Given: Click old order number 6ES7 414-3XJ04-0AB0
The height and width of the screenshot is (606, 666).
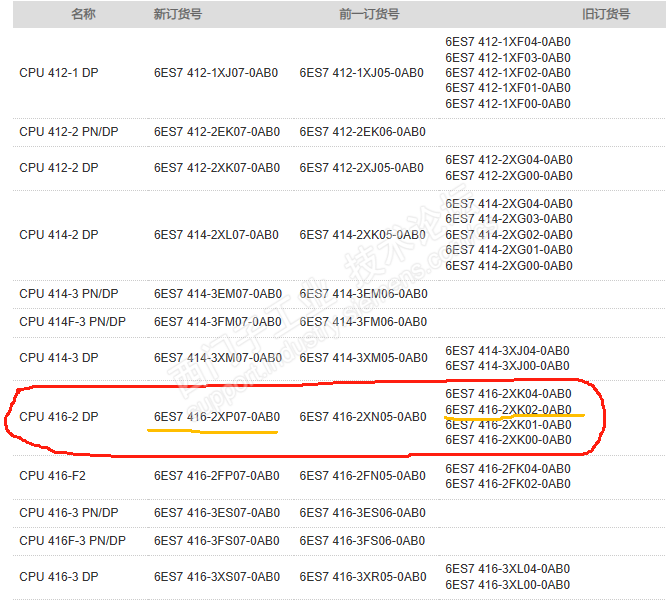Looking at the screenshot, I should 507,350.
